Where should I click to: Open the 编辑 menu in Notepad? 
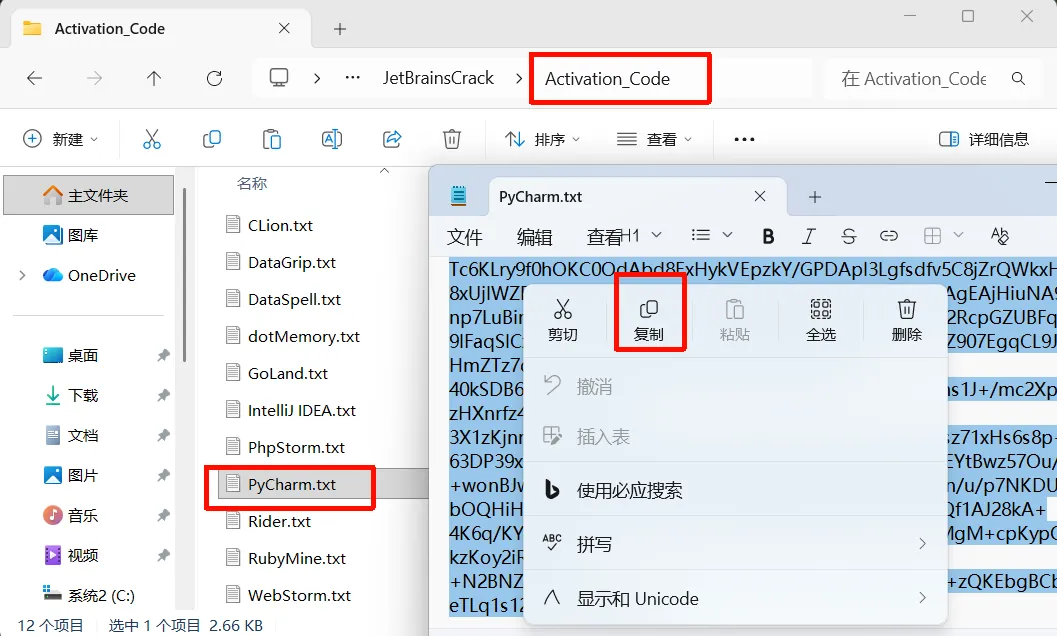click(x=535, y=237)
